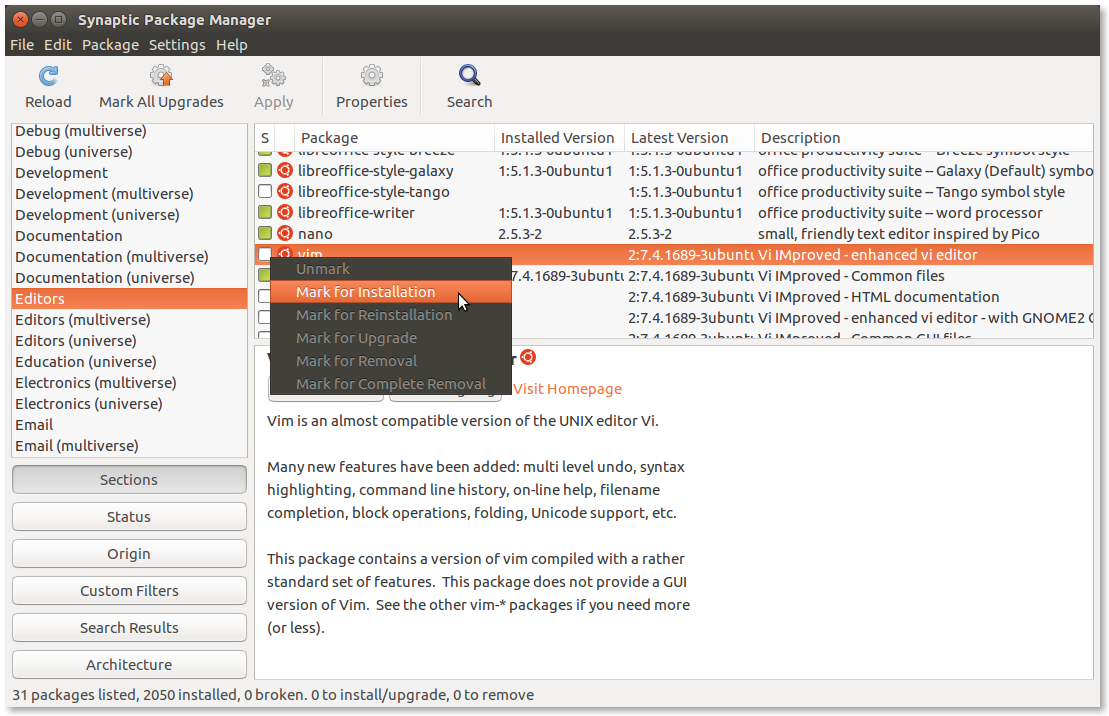Click Ubuntu logo icon beside libreoffice-style-galaxy
1109x716 pixels.
pyautogui.click(x=284, y=171)
